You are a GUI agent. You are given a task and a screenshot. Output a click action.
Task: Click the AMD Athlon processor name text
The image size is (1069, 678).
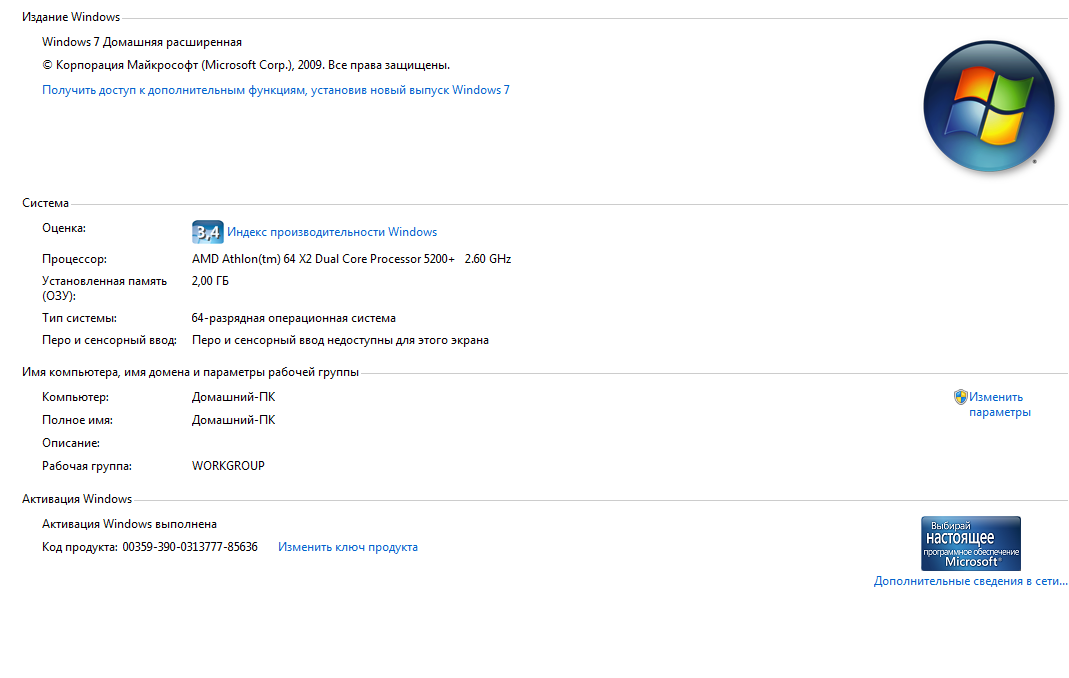tap(323, 259)
